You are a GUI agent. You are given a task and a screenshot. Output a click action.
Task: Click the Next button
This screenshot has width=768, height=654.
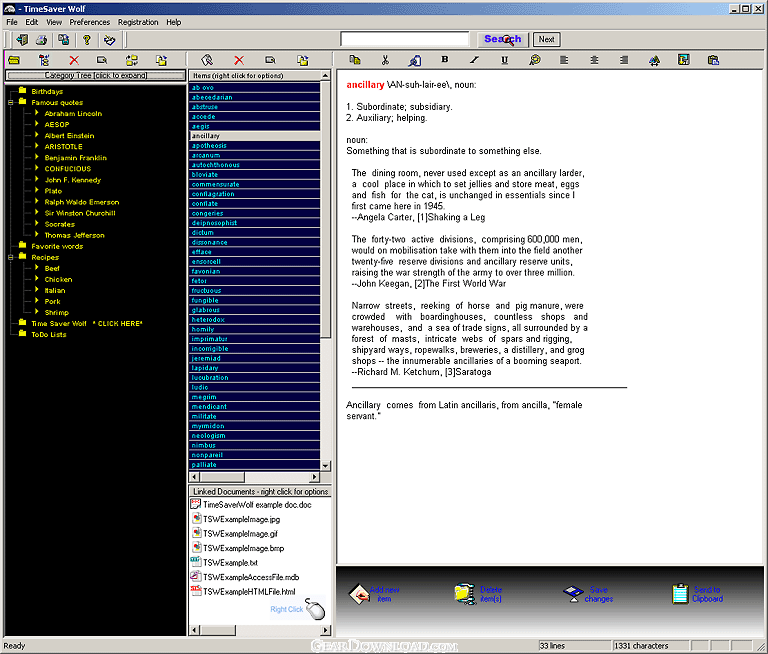(x=547, y=39)
